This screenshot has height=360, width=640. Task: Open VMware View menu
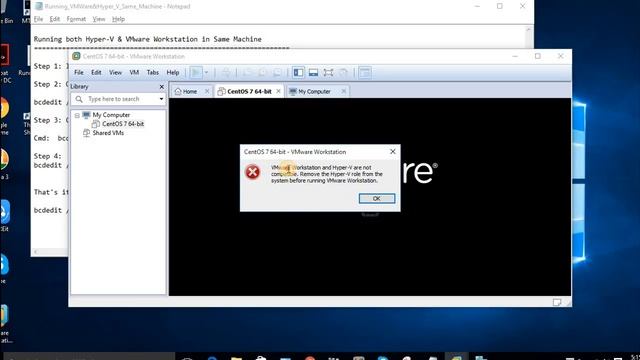[x=115, y=72]
